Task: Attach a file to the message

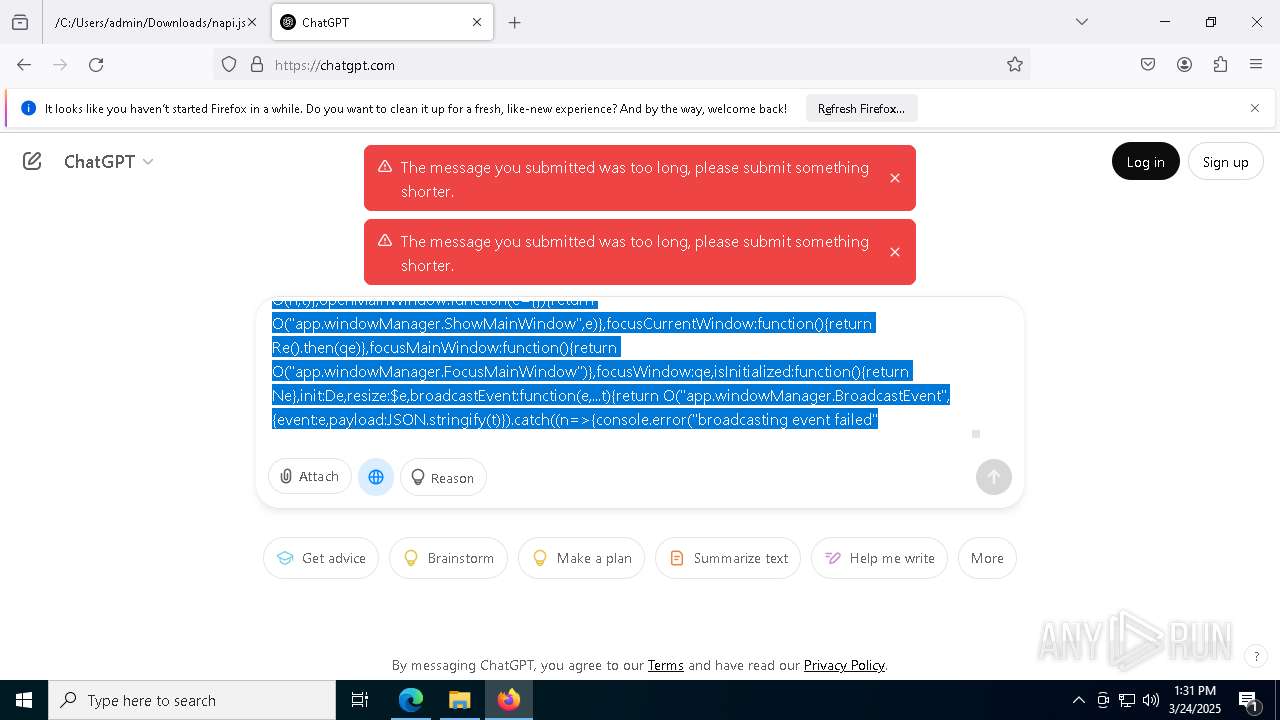Action: 309,477
